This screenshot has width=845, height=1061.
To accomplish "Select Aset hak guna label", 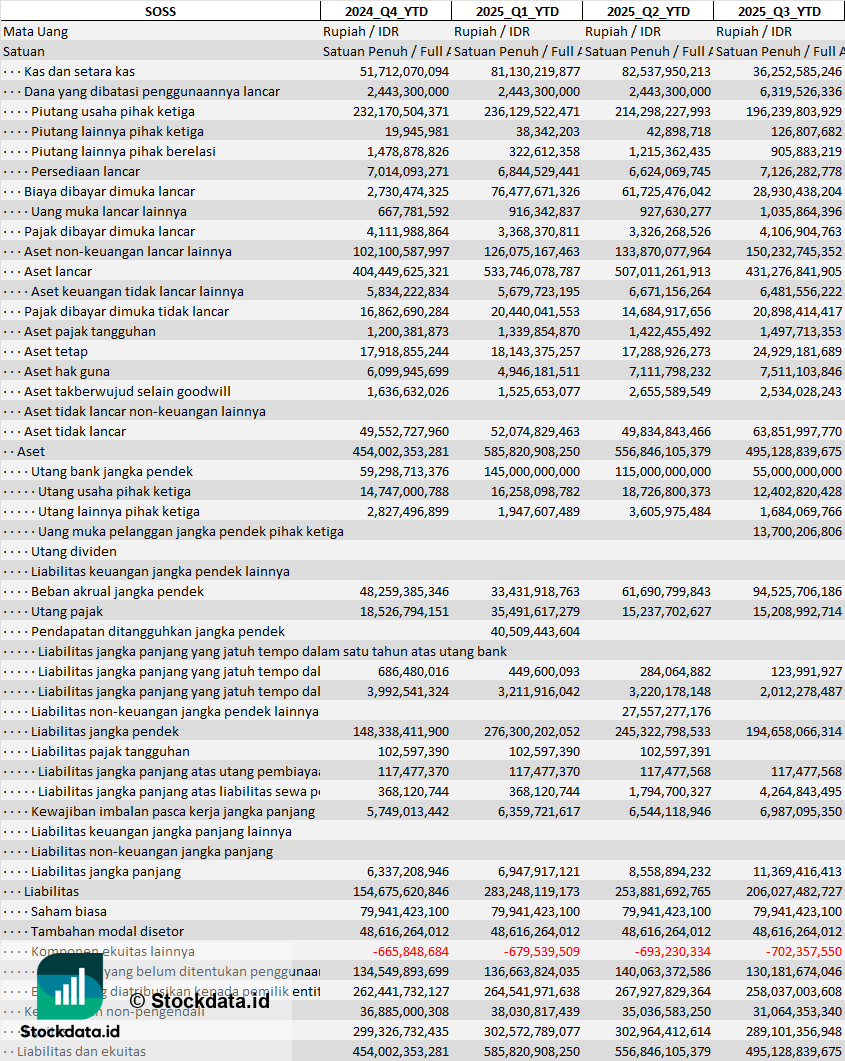I will 67,371.
